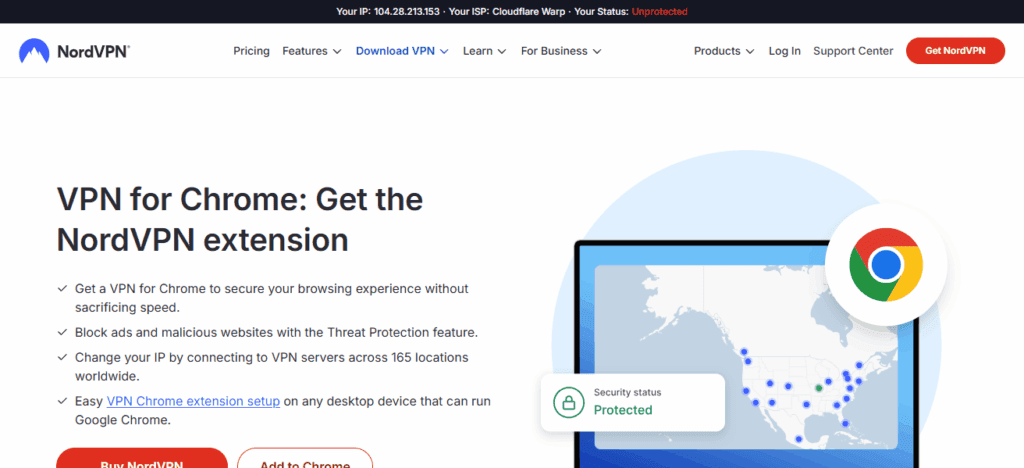Screen dimensions: 1024x468
Task: Open the For Business dropdown
Action: pyautogui.click(x=560, y=51)
